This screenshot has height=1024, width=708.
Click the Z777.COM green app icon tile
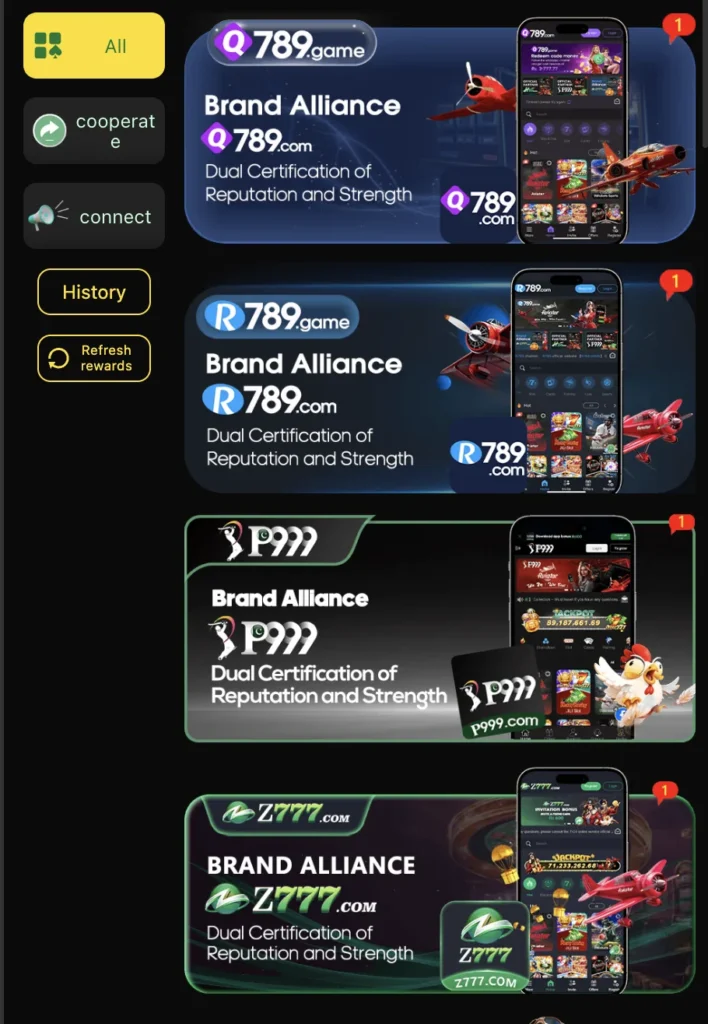485,947
